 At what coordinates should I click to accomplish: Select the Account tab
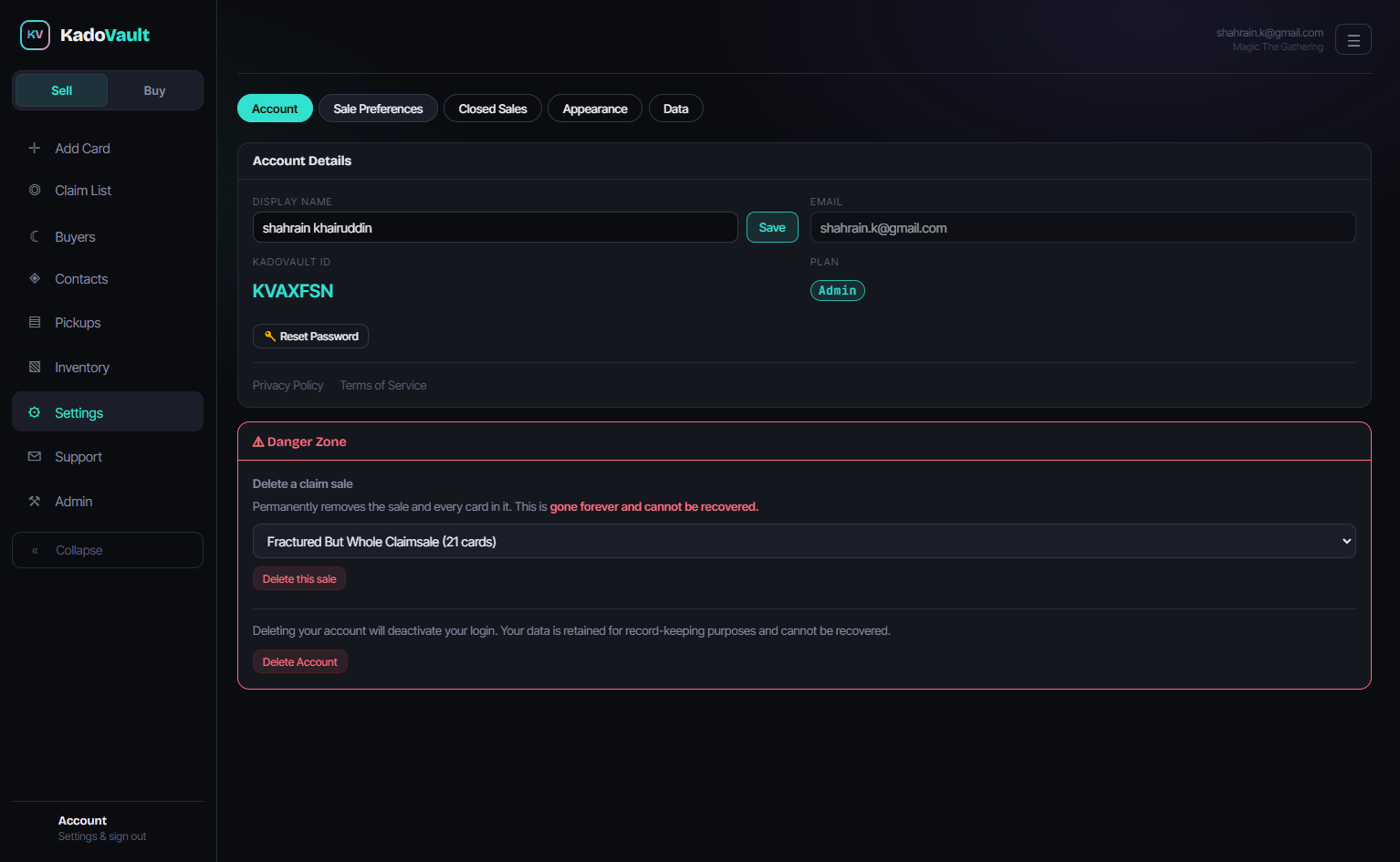[x=275, y=109]
